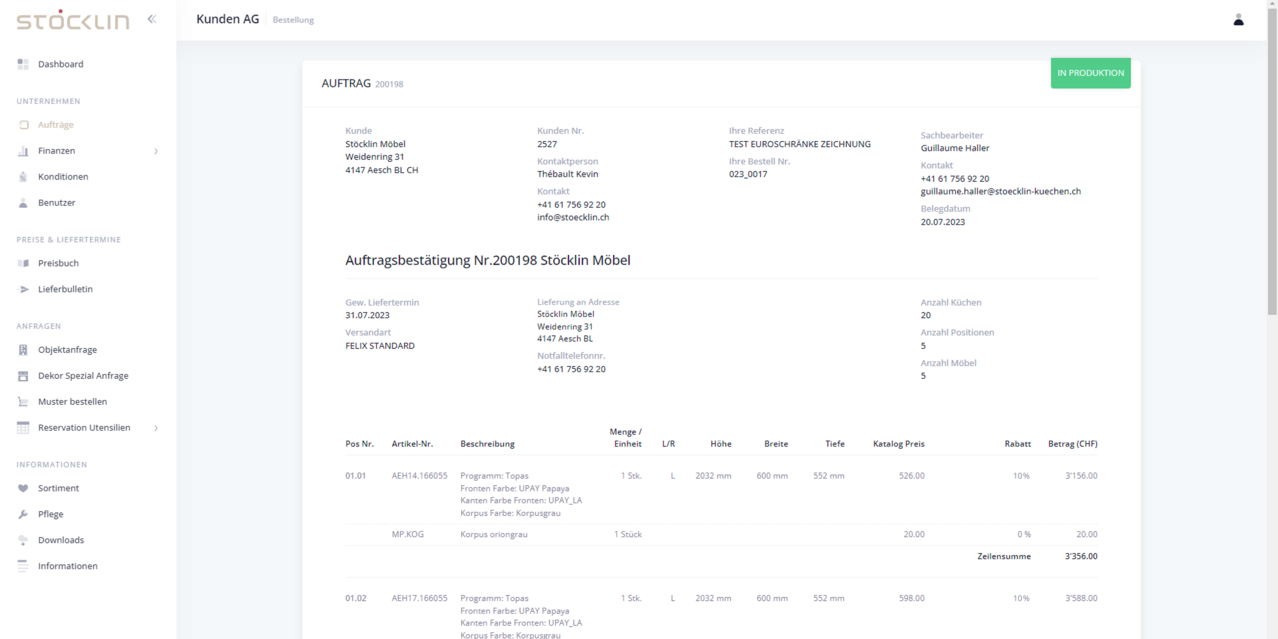Click order number 200198 beside AUFTRAG
This screenshot has height=639, width=1278.
pos(389,84)
